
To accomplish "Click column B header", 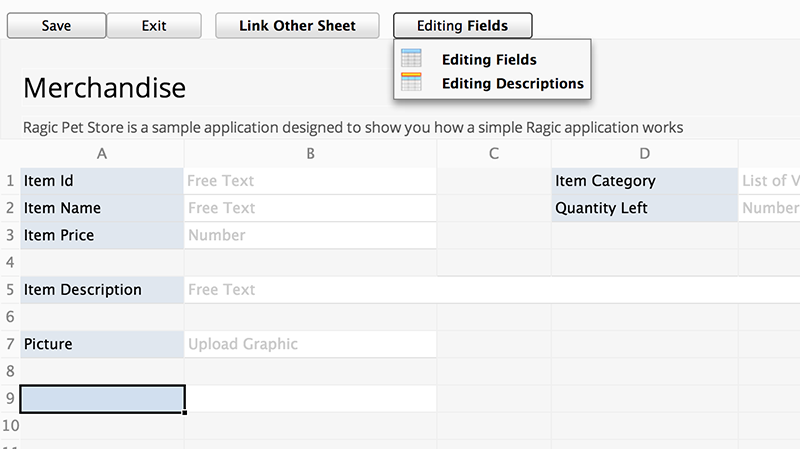I will 310,154.
